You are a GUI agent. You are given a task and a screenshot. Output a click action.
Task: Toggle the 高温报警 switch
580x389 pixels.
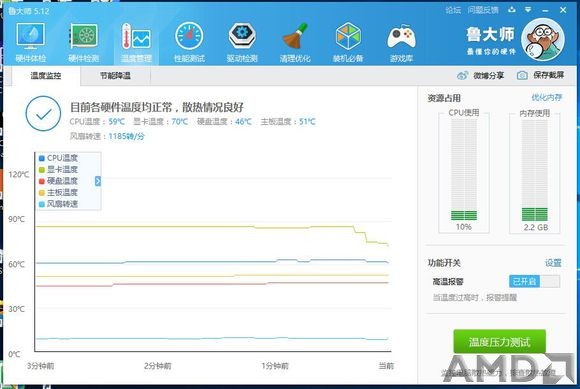(534, 281)
